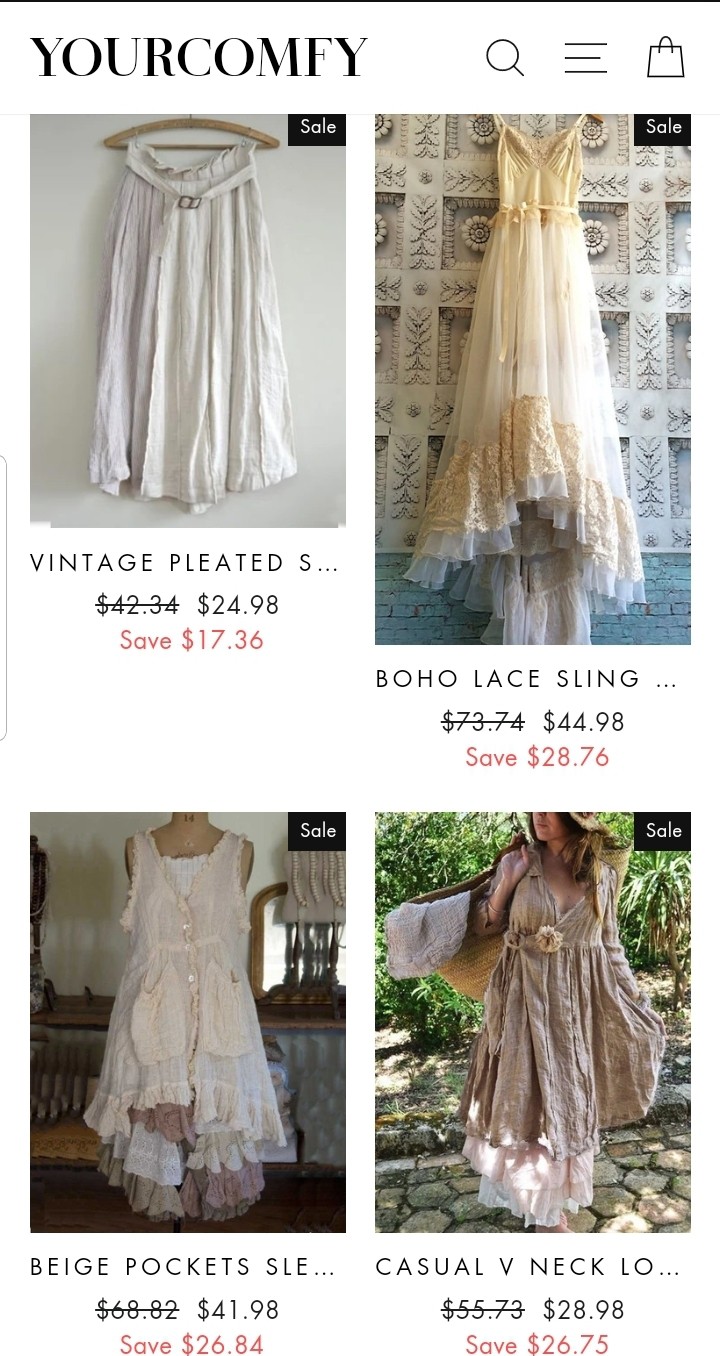Click Sale badge on beige pockets dress
The image size is (720, 1356).
[x=318, y=830]
